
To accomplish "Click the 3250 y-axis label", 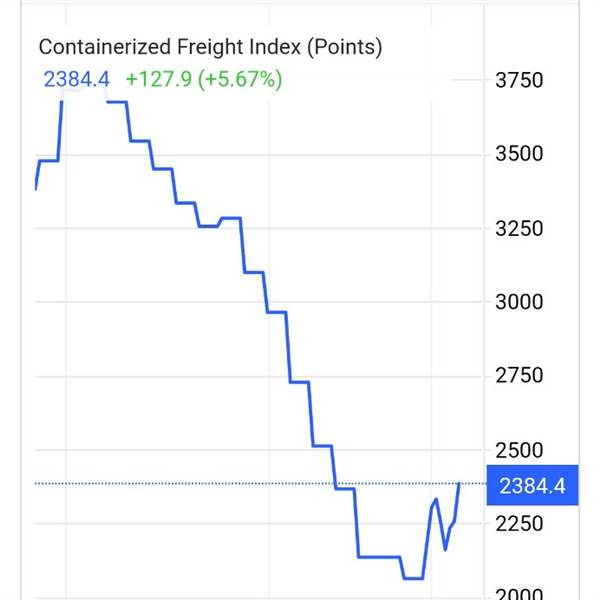I will (519, 228).
